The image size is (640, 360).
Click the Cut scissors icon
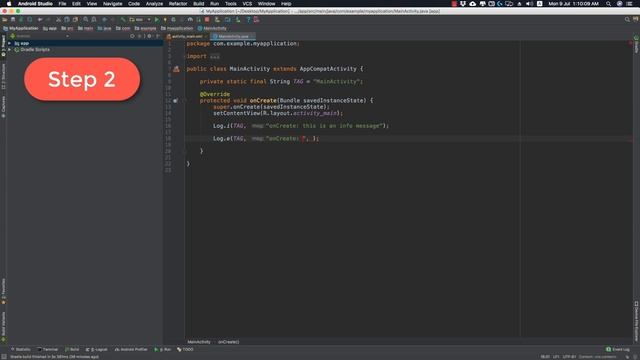[x=59, y=20]
